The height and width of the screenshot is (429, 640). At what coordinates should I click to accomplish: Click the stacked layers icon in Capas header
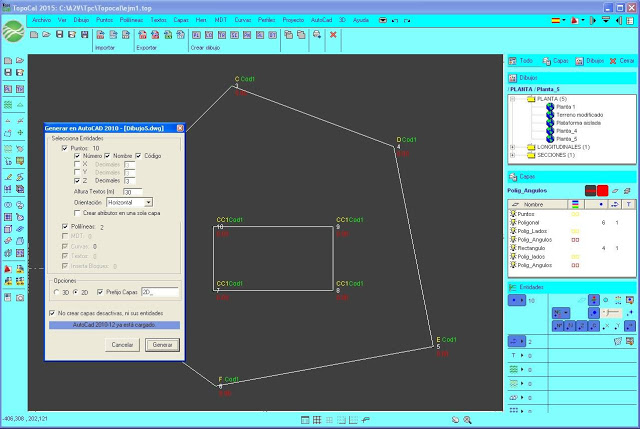tap(627, 191)
